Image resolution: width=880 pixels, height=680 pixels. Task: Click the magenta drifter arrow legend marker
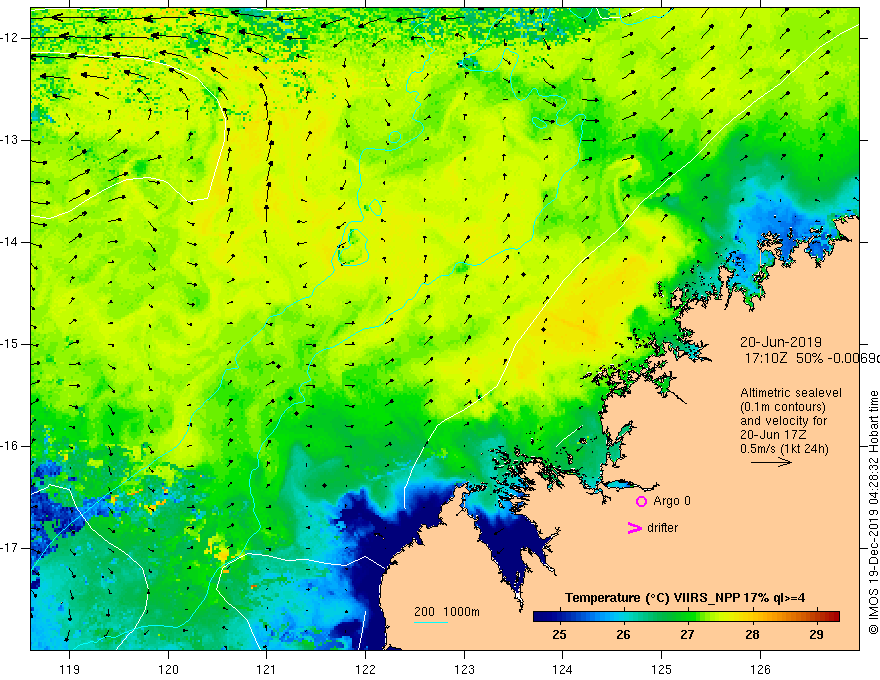click(634, 528)
